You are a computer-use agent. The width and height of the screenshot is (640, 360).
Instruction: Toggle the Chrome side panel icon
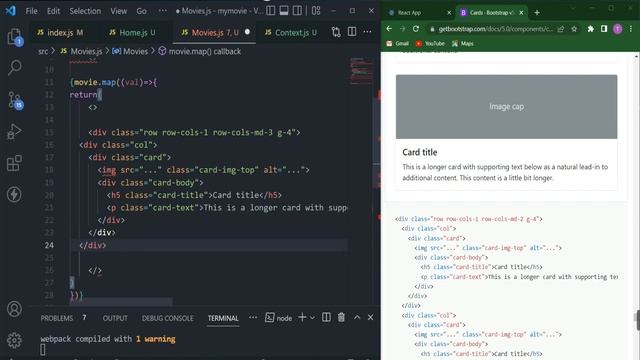(604, 29)
